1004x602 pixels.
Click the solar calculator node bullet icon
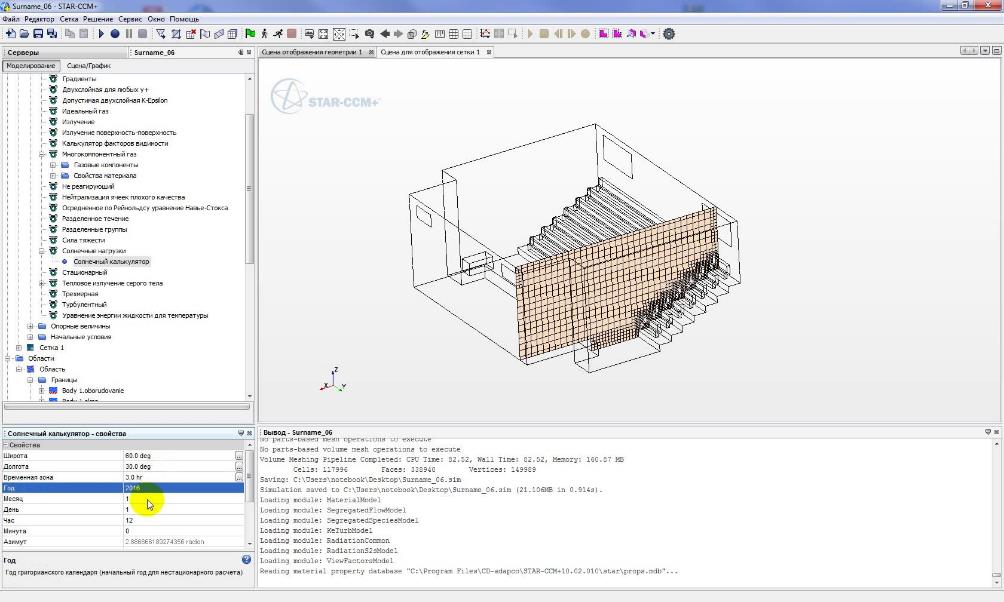pos(65,262)
